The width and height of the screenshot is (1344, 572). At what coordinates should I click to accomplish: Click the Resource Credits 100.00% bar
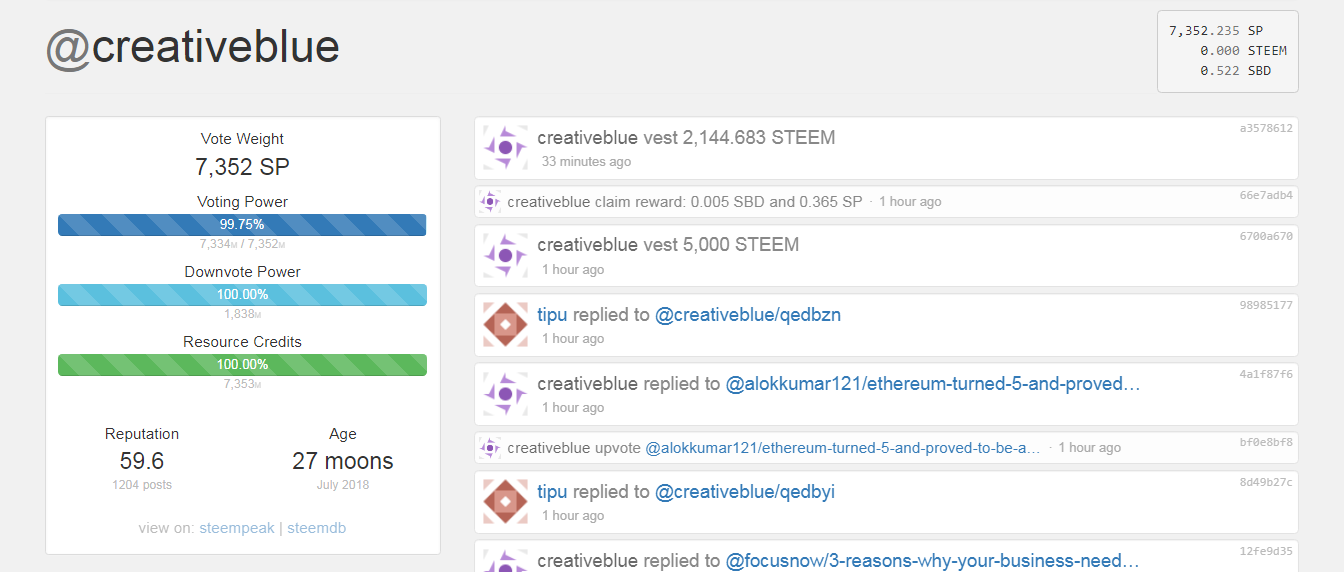[242, 365]
